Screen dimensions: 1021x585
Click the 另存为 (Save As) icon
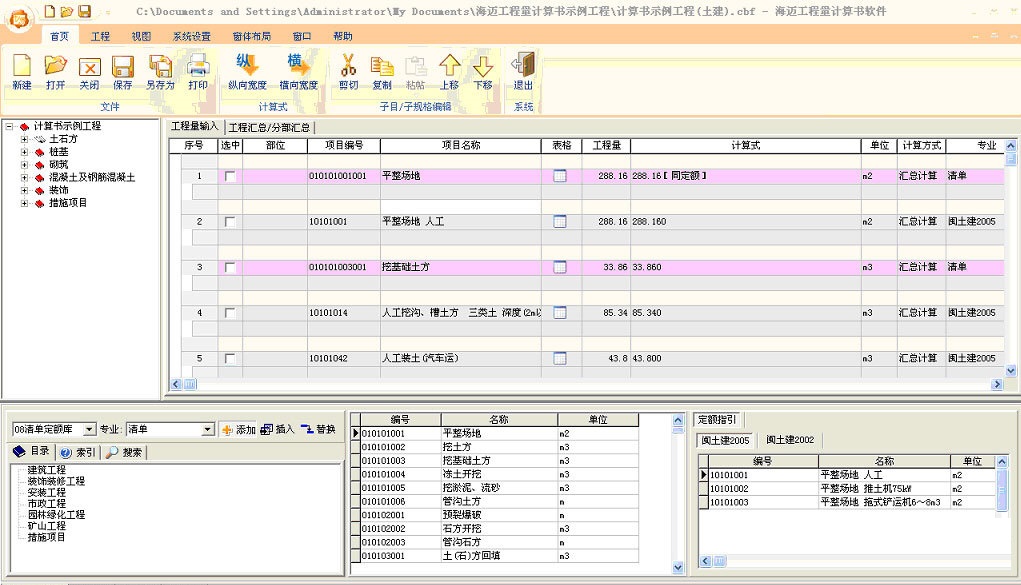160,68
